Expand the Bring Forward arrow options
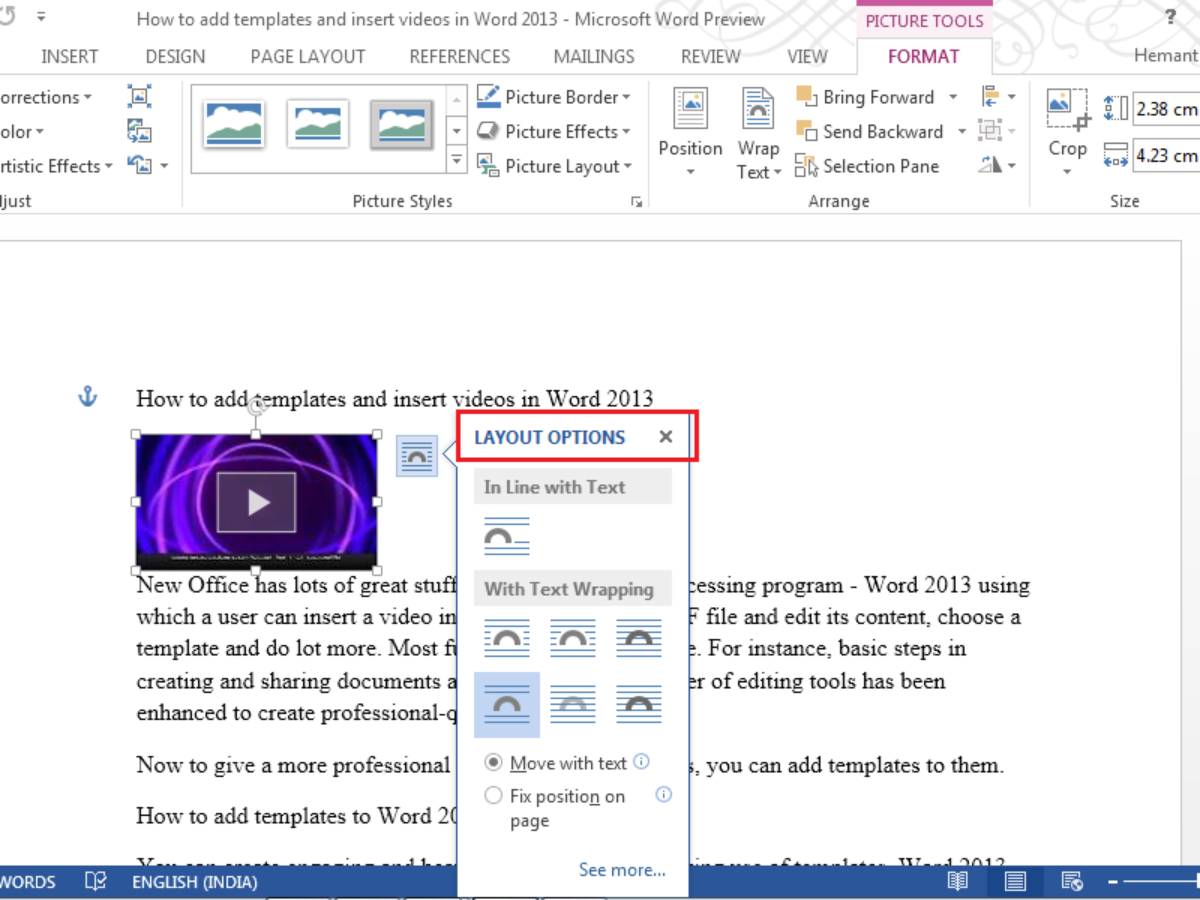 coord(953,97)
